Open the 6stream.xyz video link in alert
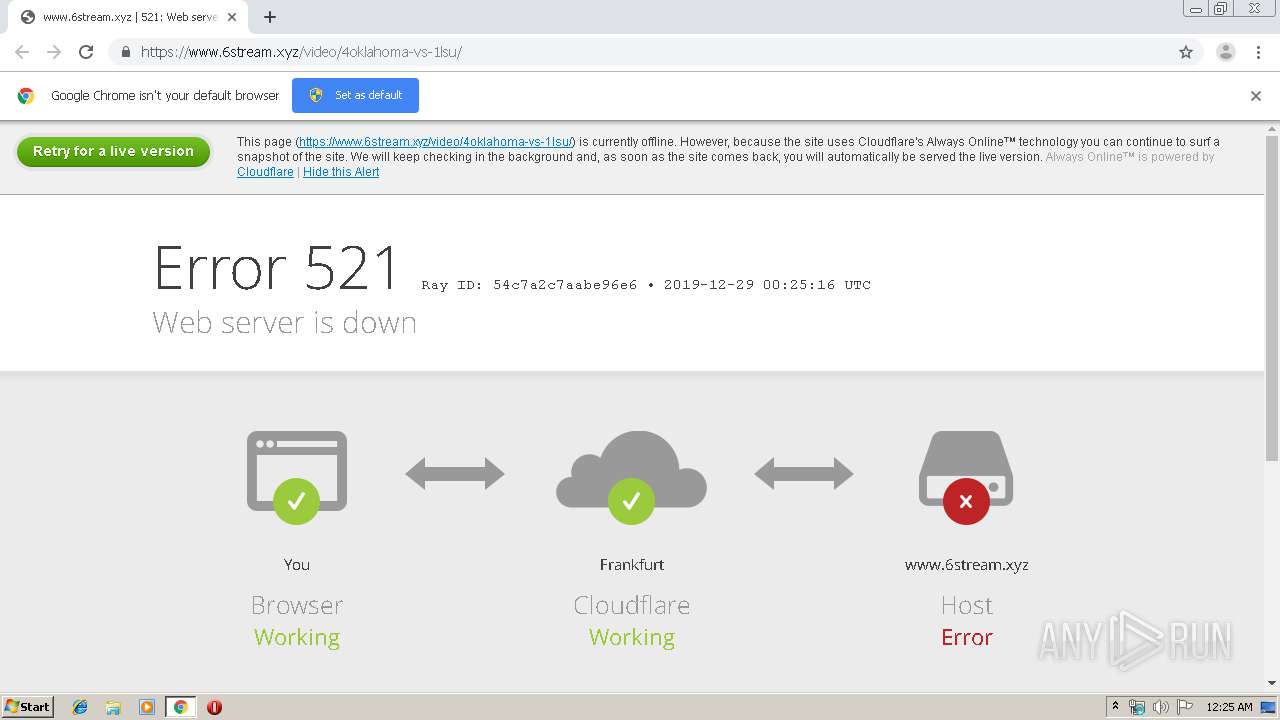1280x720 pixels. [436, 142]
